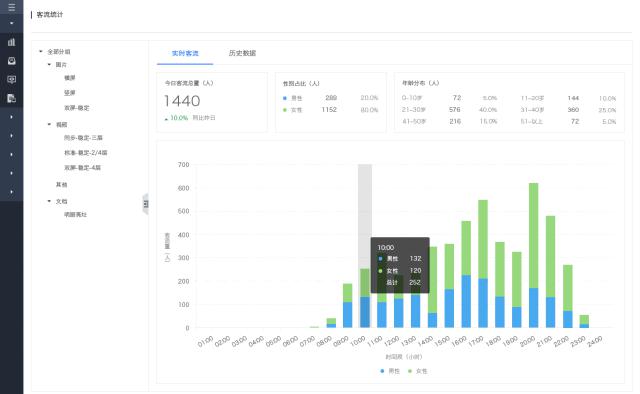Select the tree item ending in 2/4 under 视频

coord(85,152)
